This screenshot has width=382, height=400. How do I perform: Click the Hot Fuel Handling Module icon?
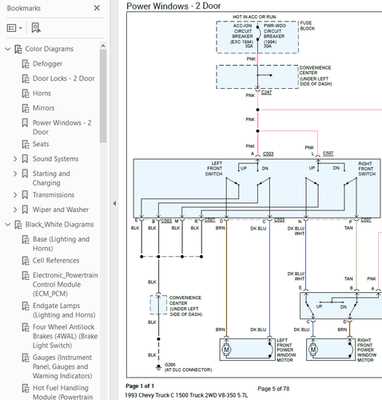coord(25,388)
